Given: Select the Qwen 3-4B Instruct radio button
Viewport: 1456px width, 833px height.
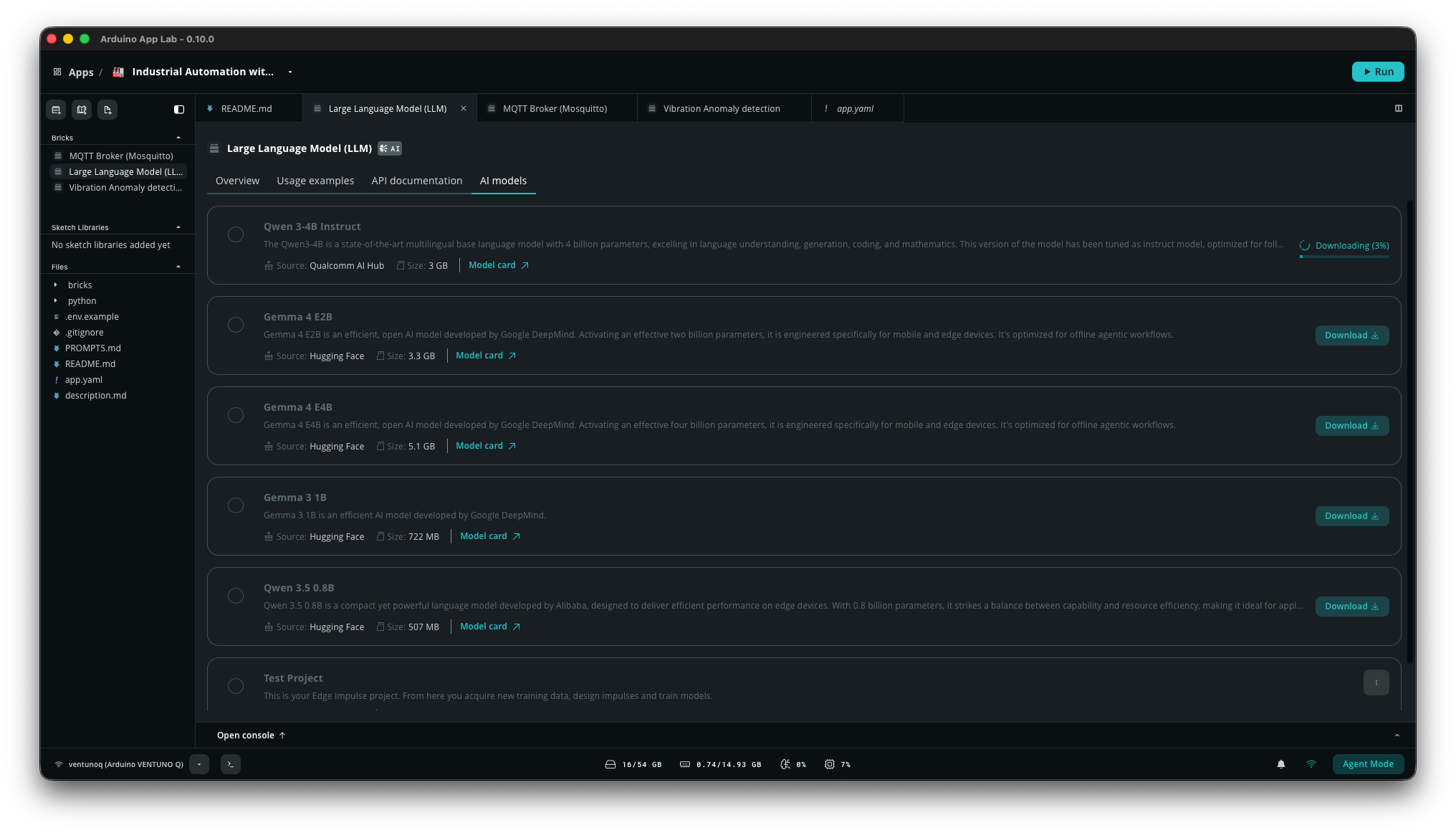Looking at the screenshot, I should 236,234.
